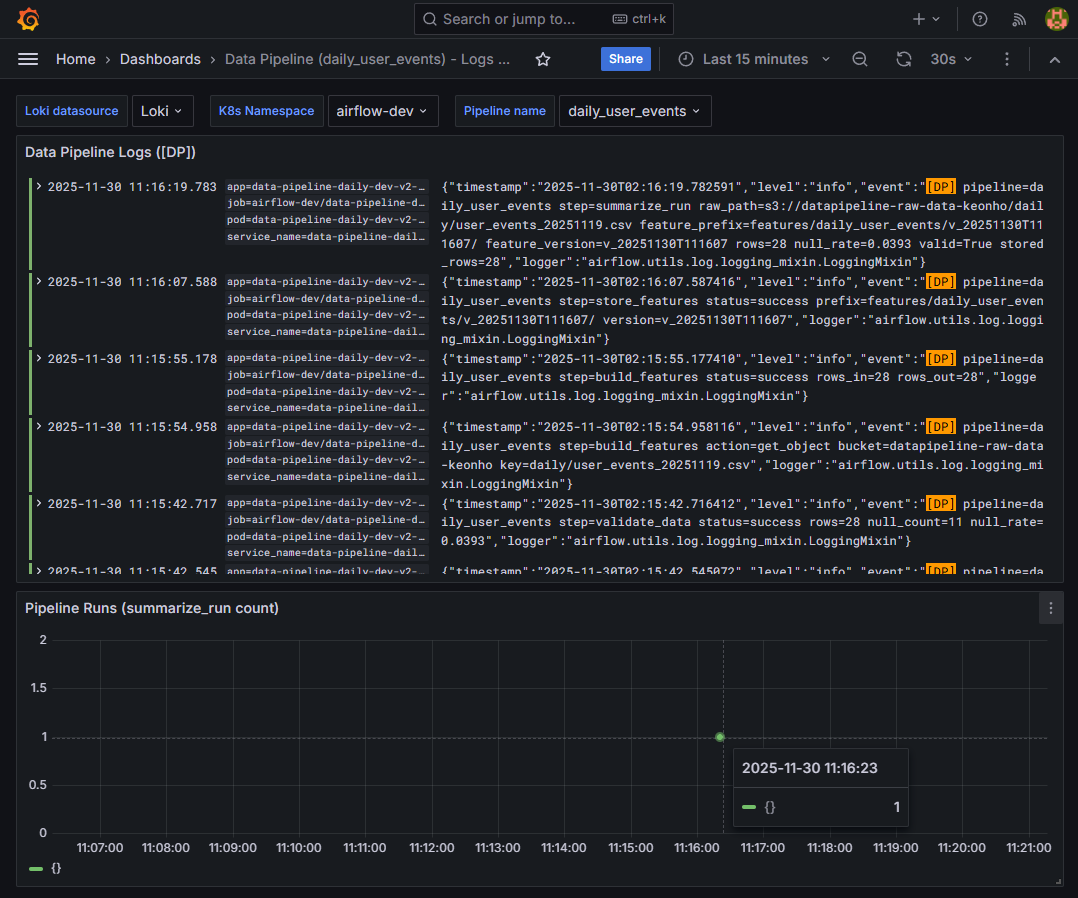Open the user profile avatar
Image resolution: width=1078 pixels, height=898 pixels.
click(x=1056, y=18)
